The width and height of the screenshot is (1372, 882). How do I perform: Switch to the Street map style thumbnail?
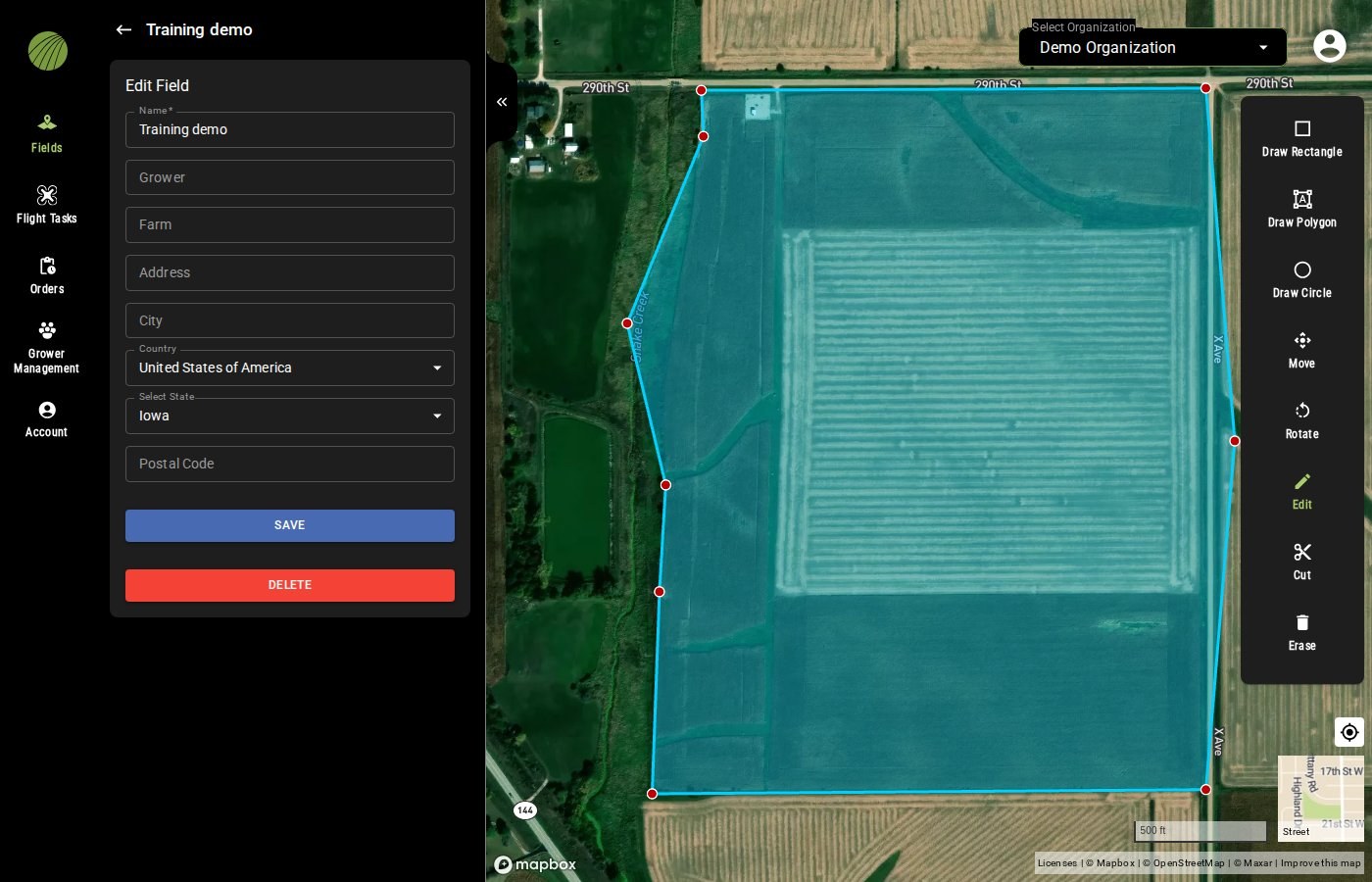pyautogui.click(x=1321, y=798)
